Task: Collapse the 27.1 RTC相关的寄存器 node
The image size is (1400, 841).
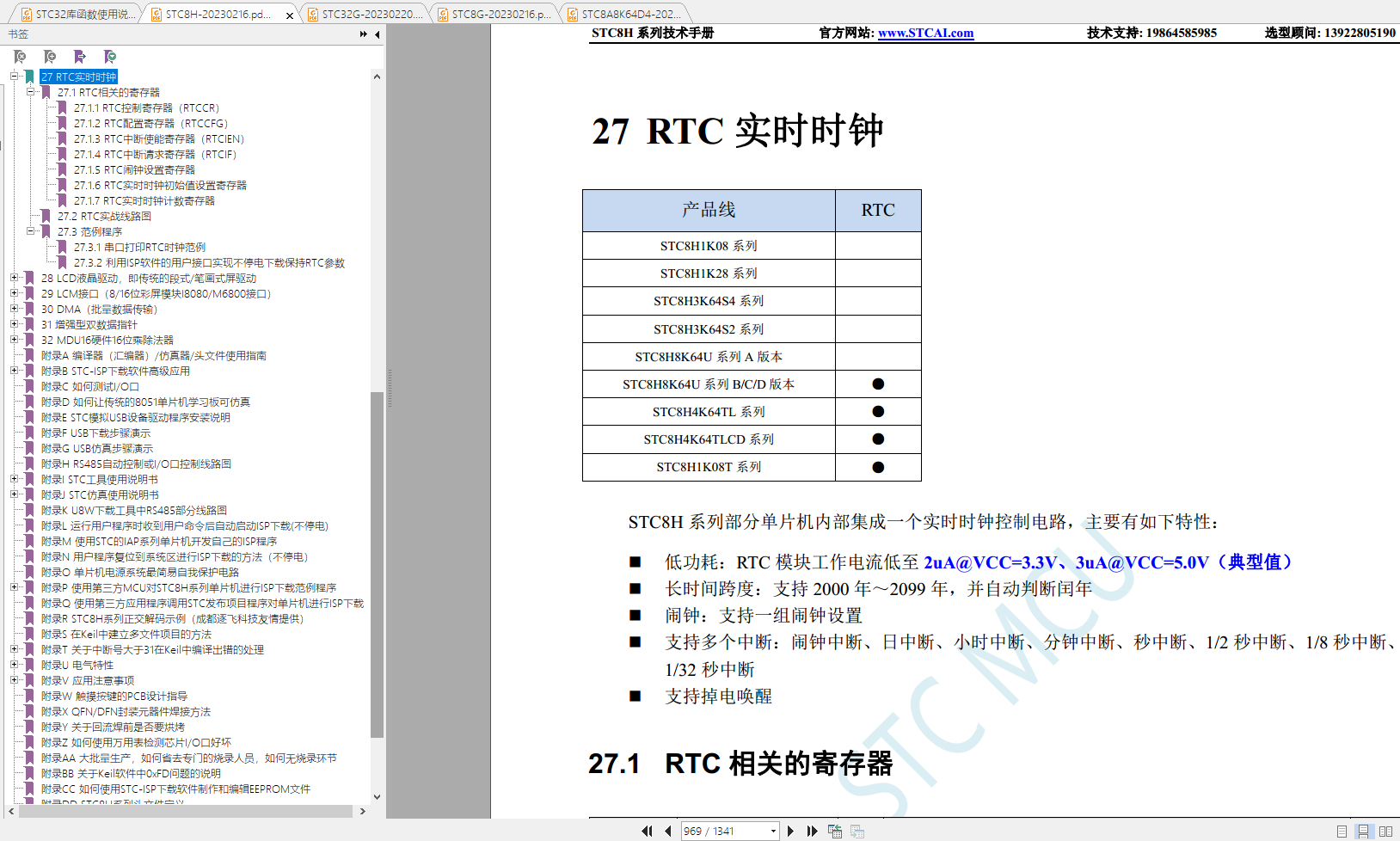Action: pyautogui.click(x=30, y=92)
